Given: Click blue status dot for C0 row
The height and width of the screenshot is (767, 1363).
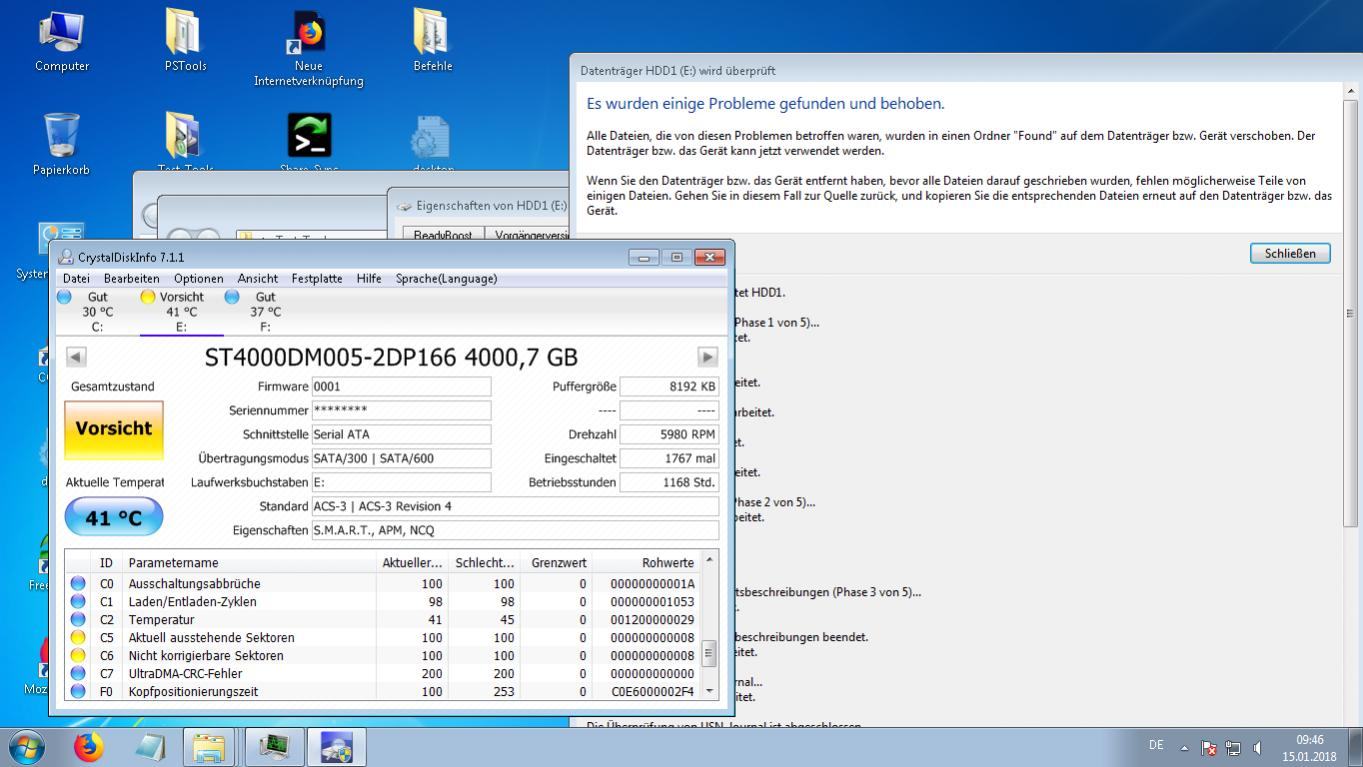Looking at the screenshot, I should (78, 584).
